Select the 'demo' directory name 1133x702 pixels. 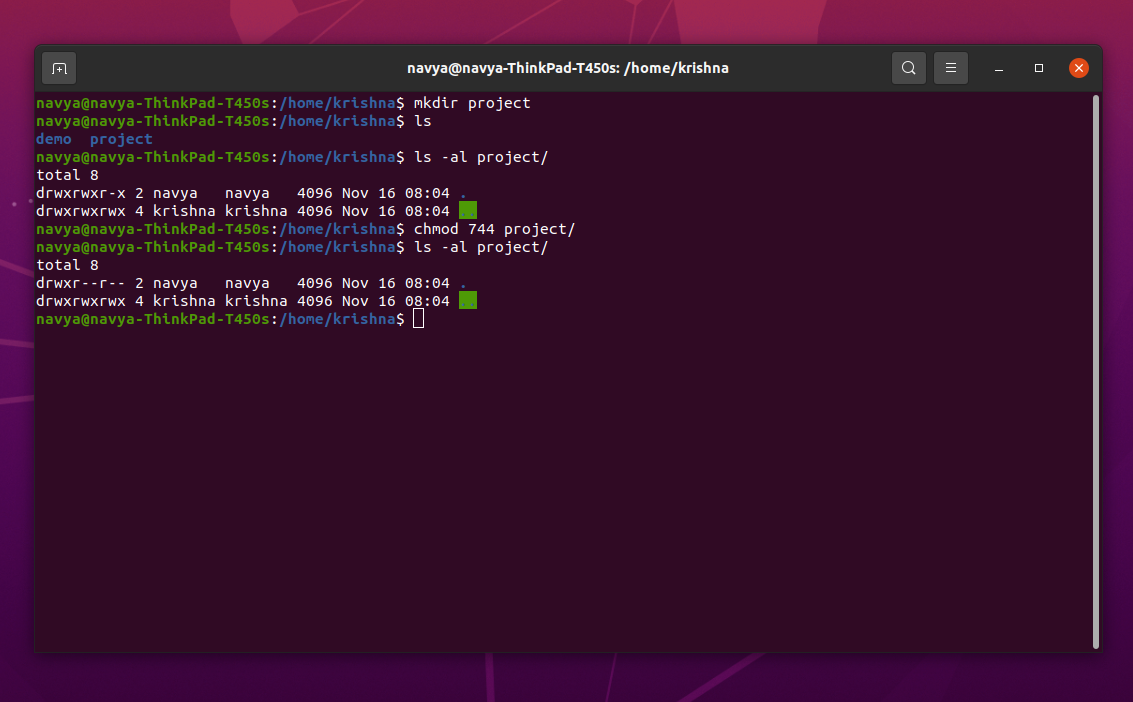[x=53, y=138]
